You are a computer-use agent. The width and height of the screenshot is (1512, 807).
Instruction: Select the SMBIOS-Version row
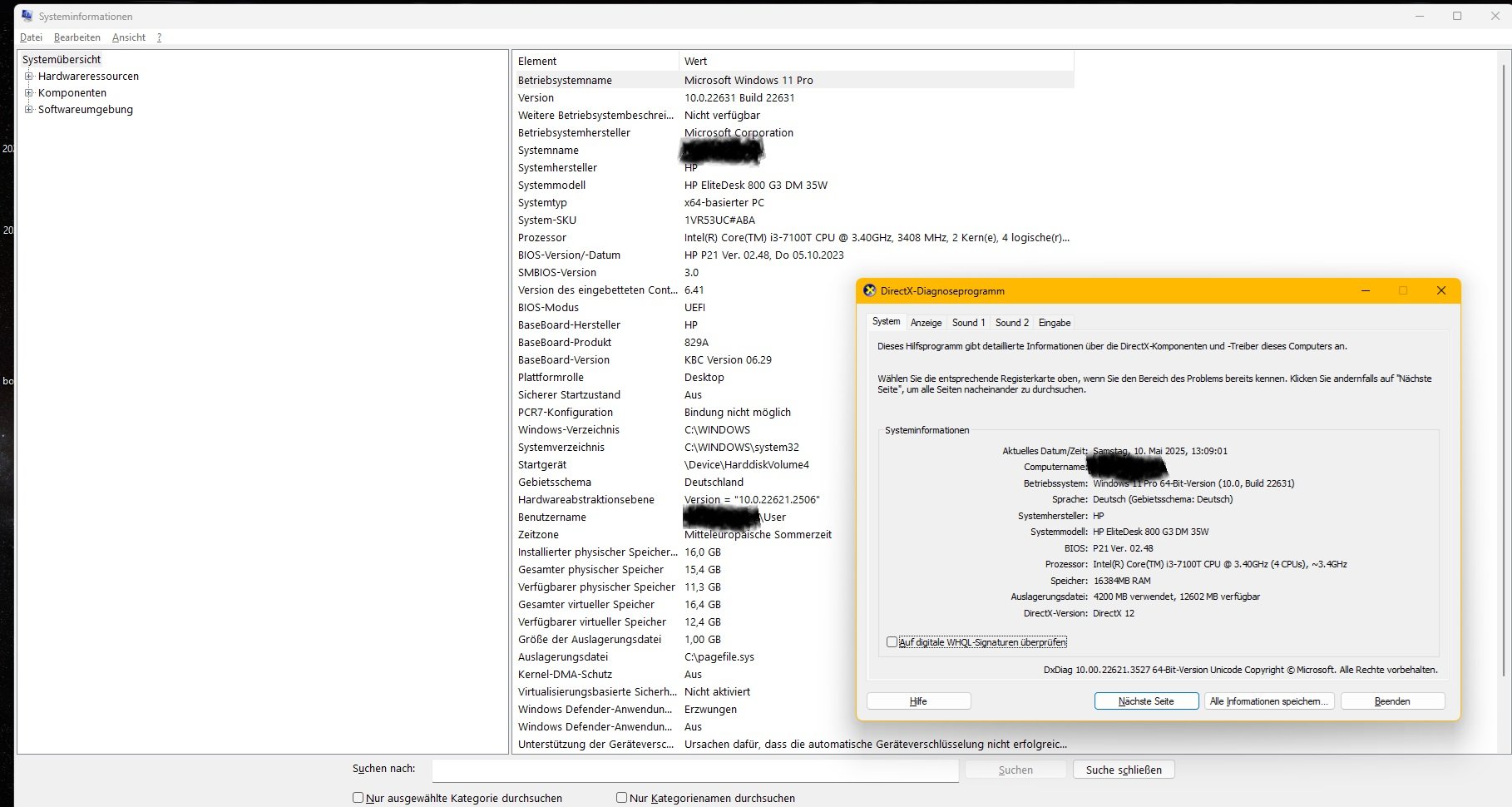click(x=794, y=272)
